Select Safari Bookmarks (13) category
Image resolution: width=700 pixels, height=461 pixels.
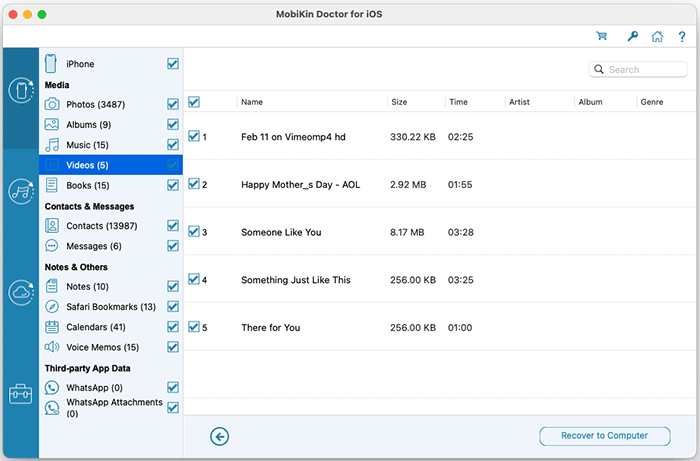pos(110,307)
